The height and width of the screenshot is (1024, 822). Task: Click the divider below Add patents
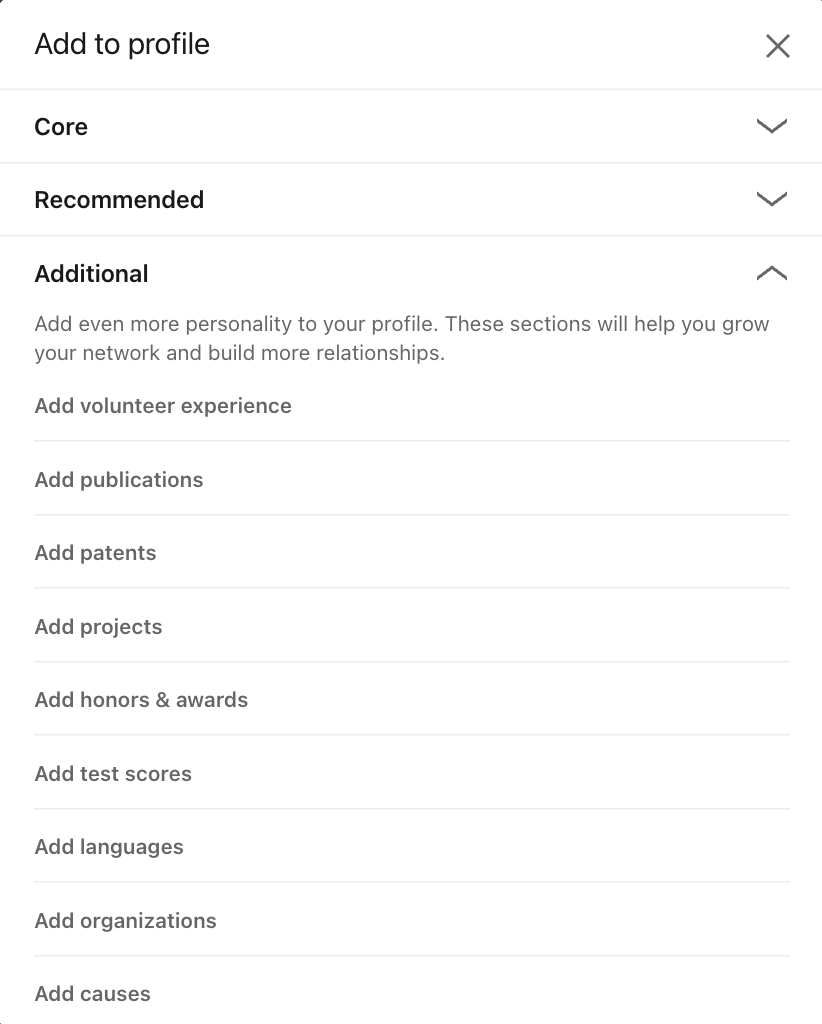tap(412, 588)
